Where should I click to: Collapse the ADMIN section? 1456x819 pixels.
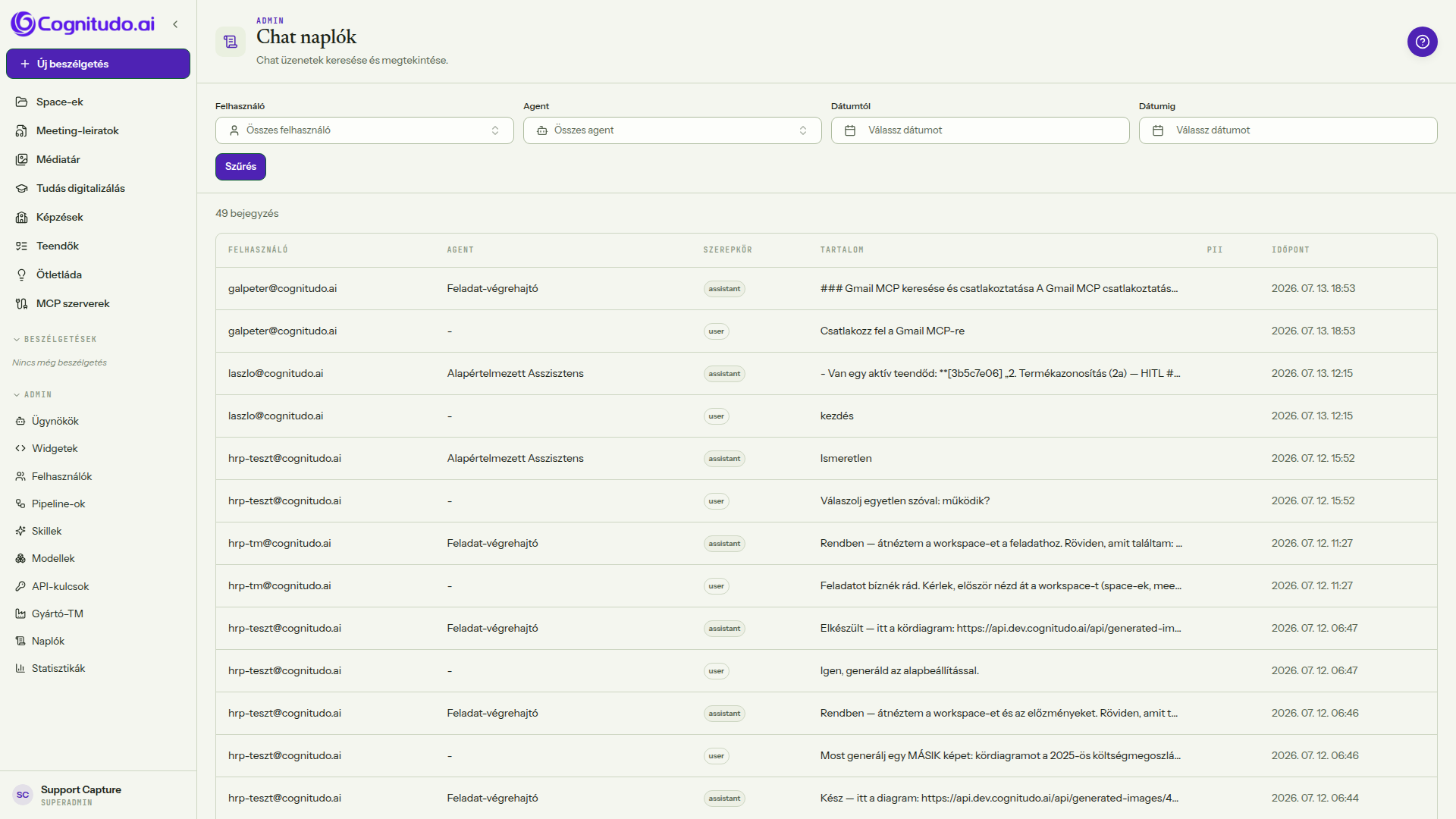(x=32, y=394)
